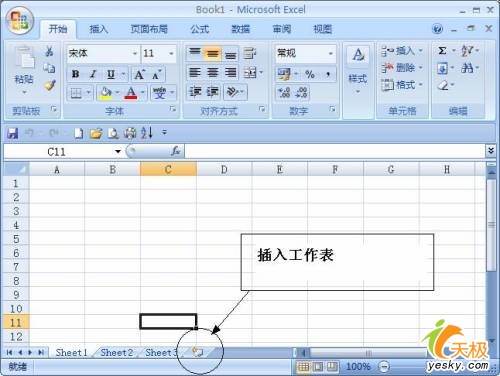The image size is (500, 376).
Task: Click the Wrap Text icon
Action: pyautogui.click(x=249, y=53)
